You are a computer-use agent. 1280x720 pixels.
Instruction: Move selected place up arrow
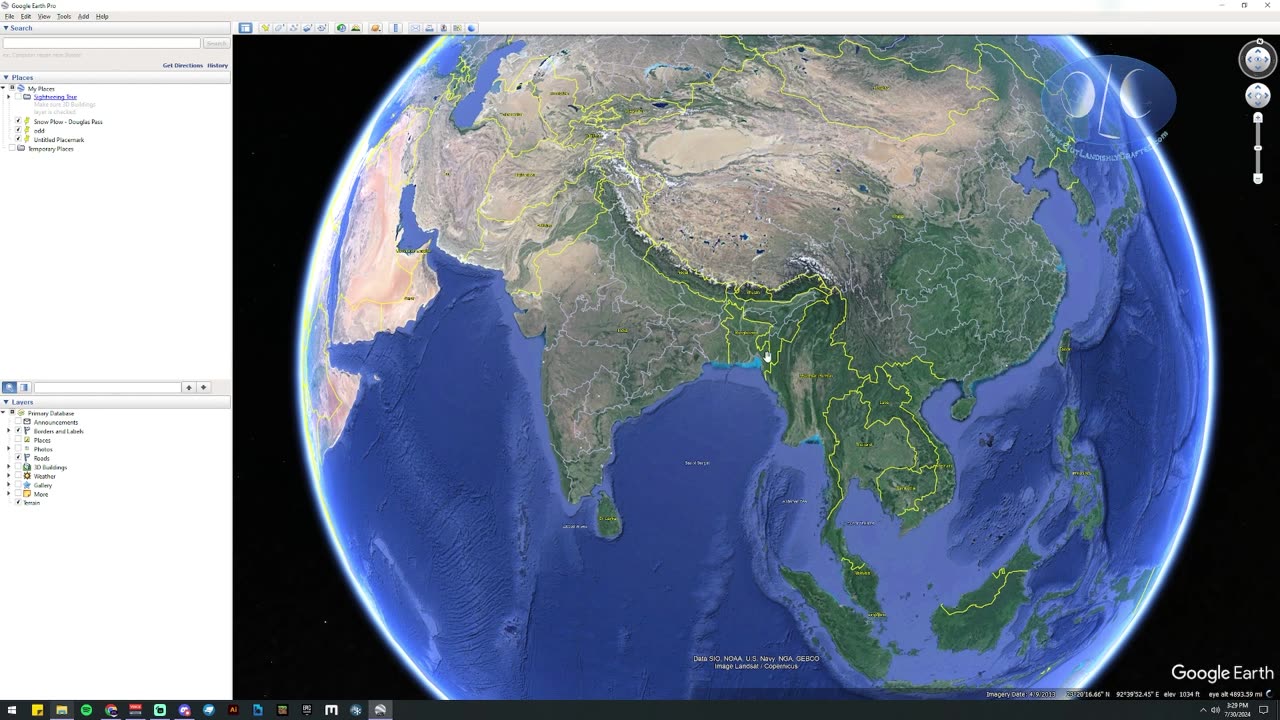click(188, 387)
